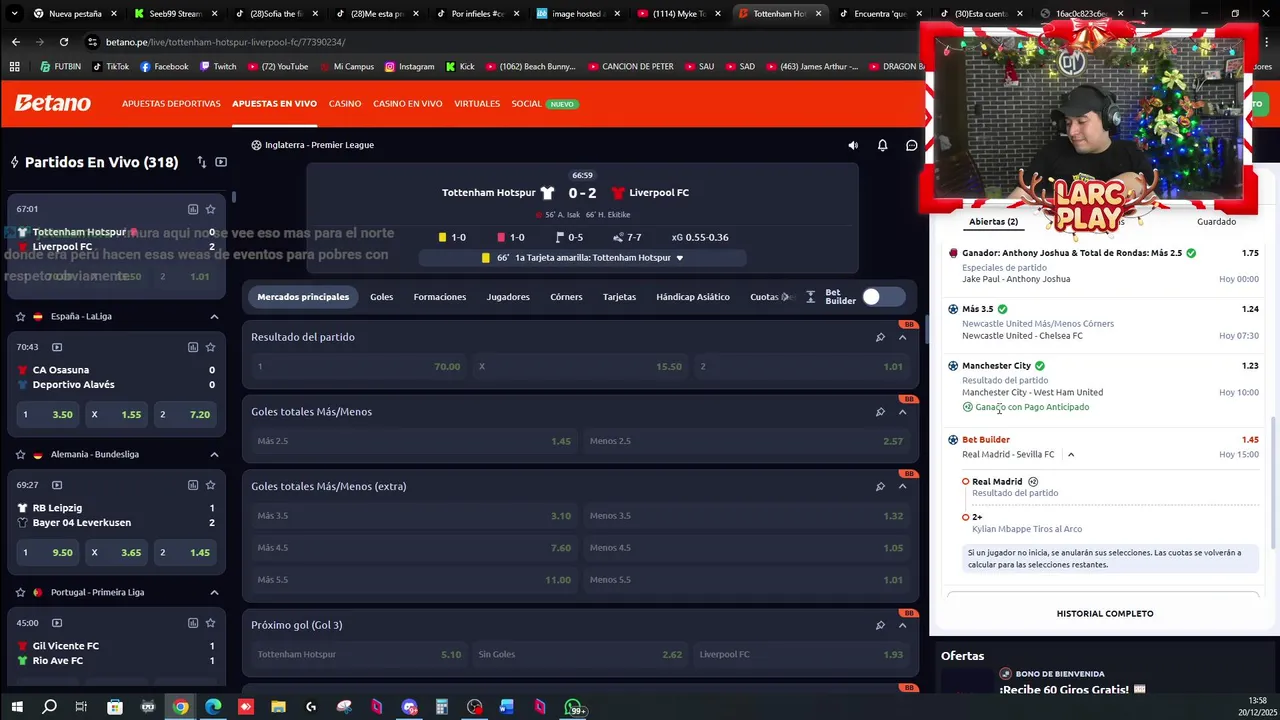Collapse the España - LaLiga section

(x=214, y=316)
